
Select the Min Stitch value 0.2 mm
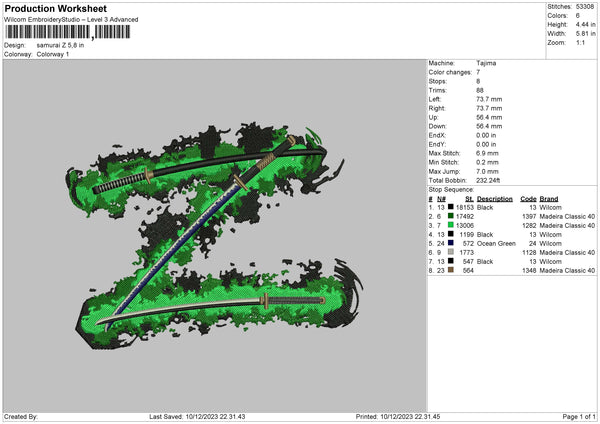(487, 163)
